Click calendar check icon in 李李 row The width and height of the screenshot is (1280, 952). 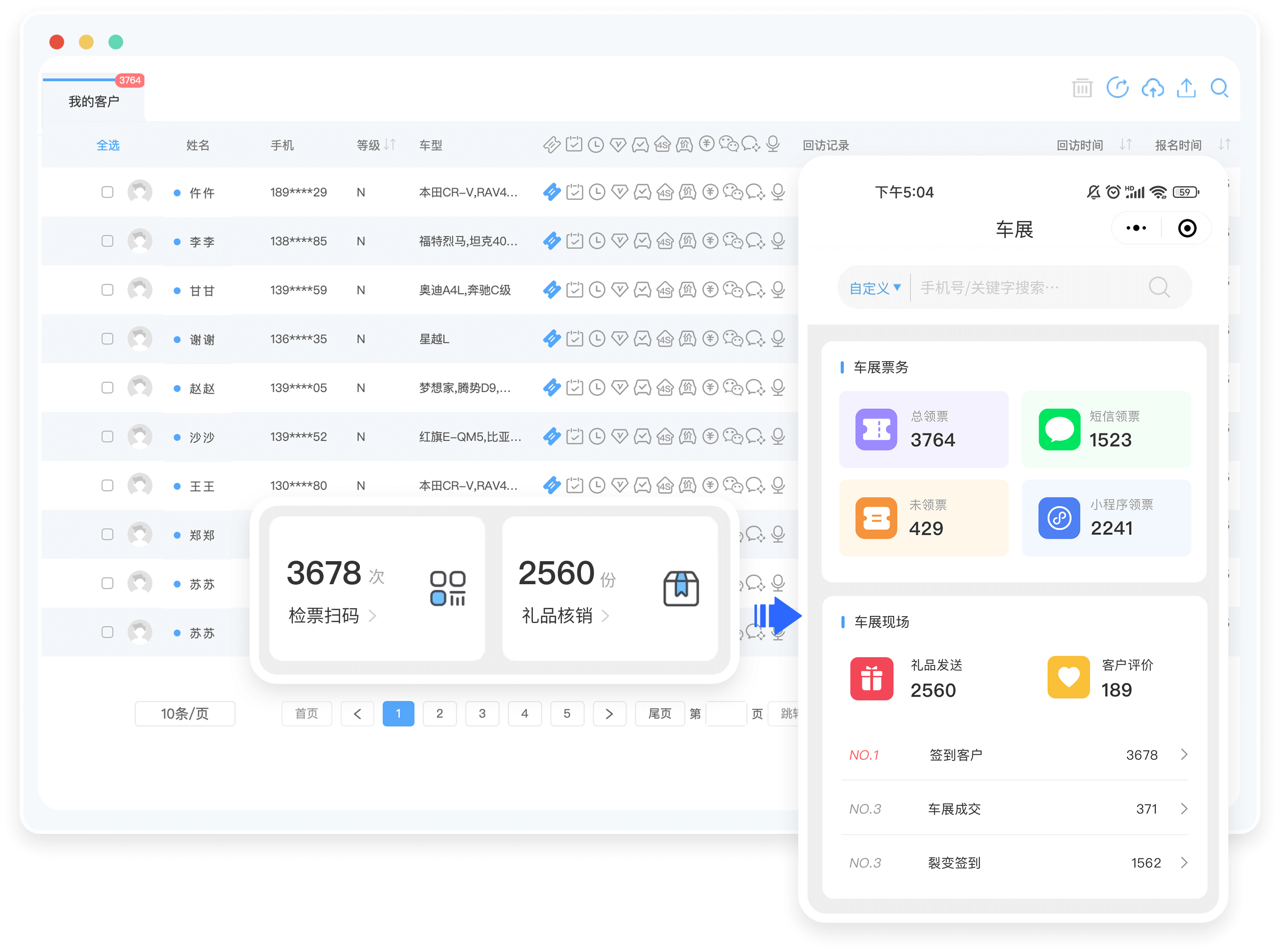(x=574, y=241)
